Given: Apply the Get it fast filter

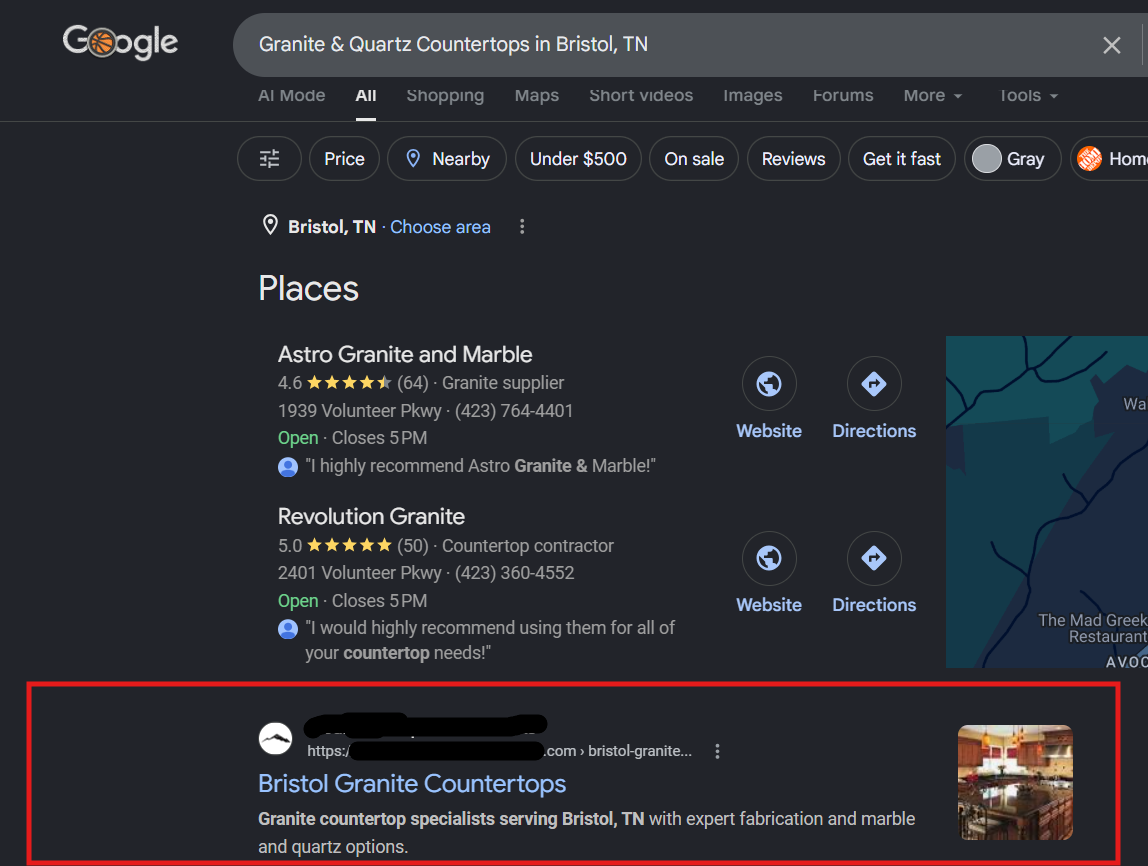Looking at the screenshot, I should click(902, 159).
